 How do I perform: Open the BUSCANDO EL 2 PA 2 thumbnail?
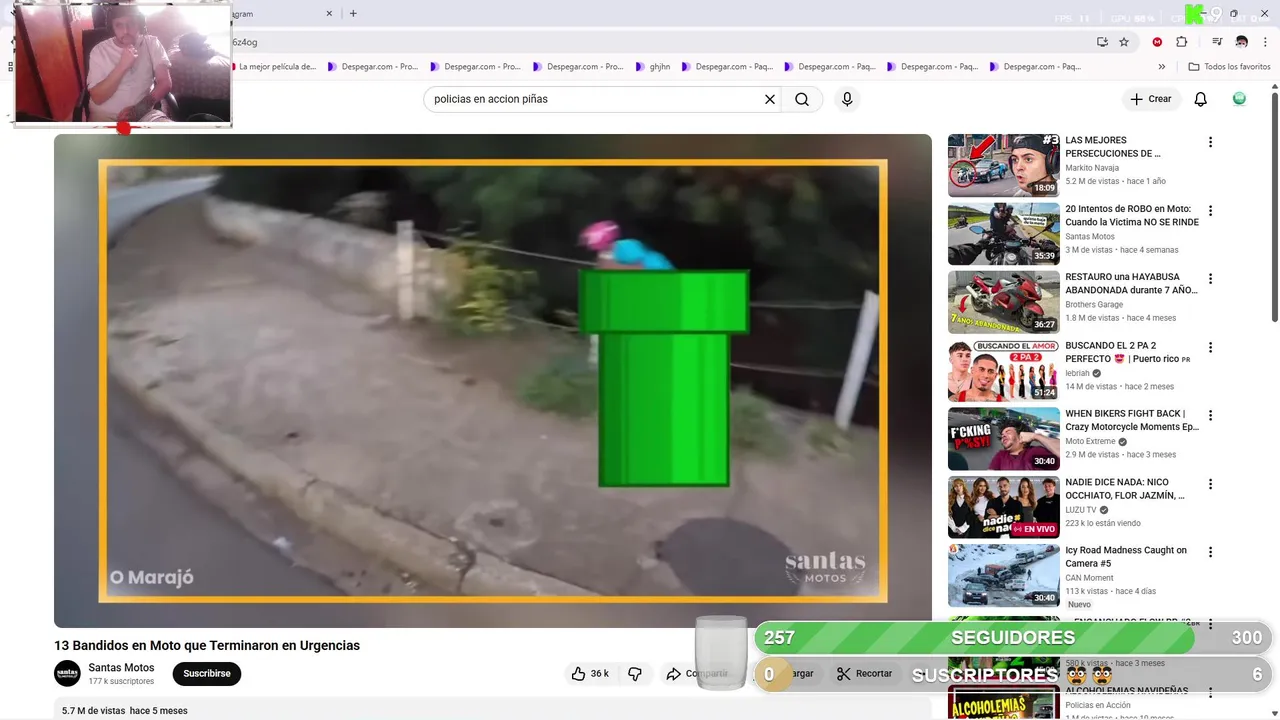click(1003, 371)
